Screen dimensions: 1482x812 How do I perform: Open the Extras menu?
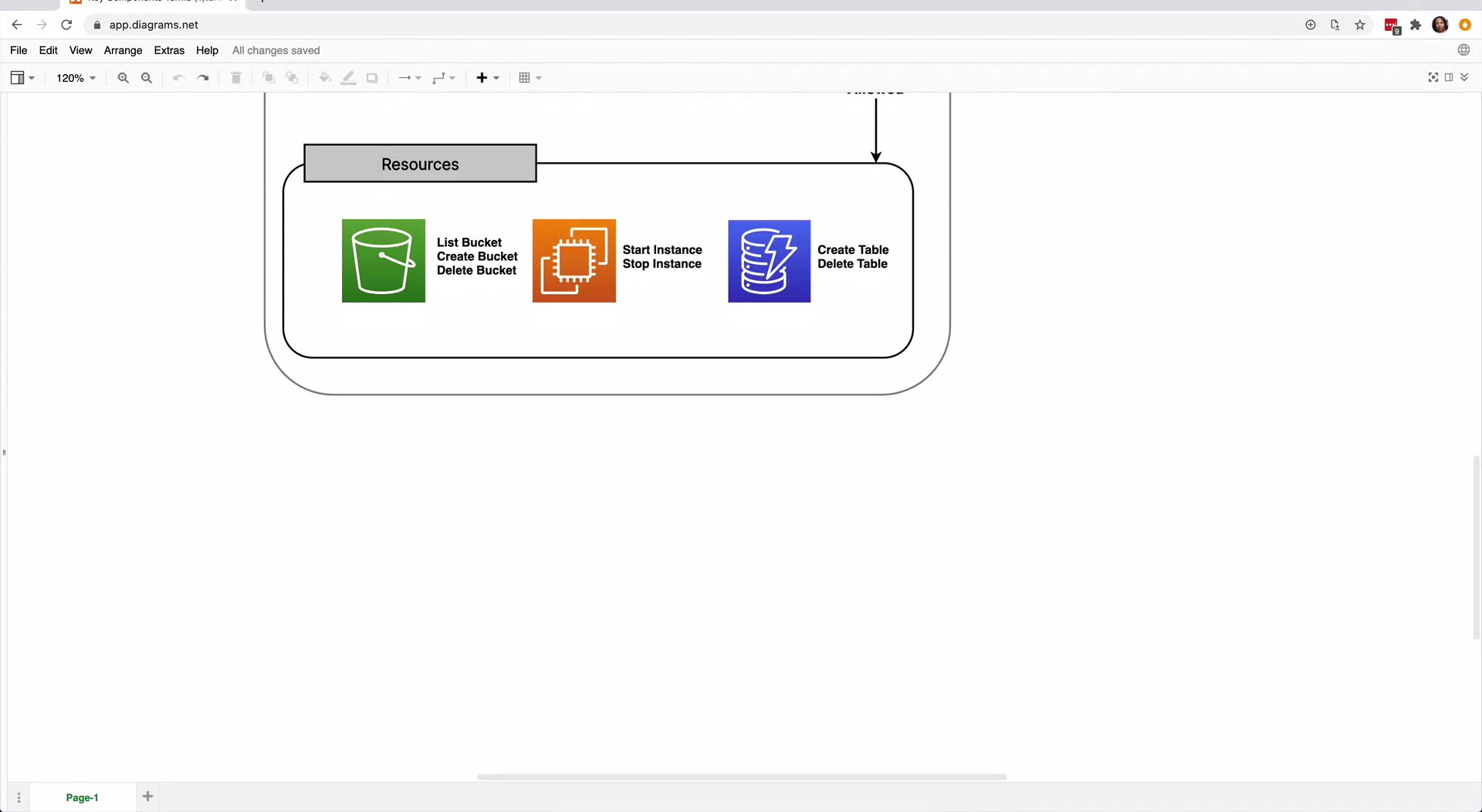click(169, 50)
